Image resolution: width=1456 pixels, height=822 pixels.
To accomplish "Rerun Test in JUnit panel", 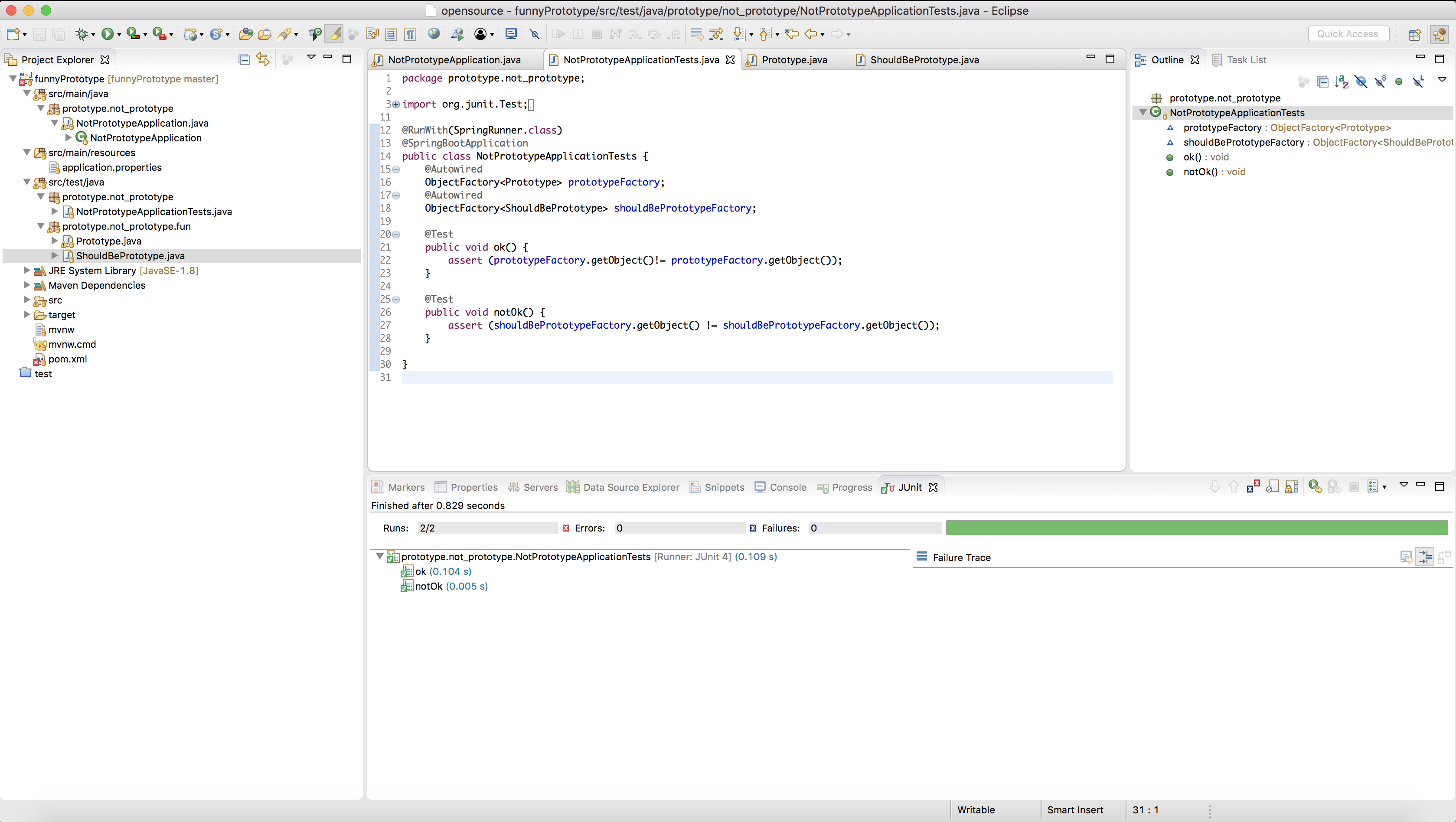I will [x=1314, y=487].
